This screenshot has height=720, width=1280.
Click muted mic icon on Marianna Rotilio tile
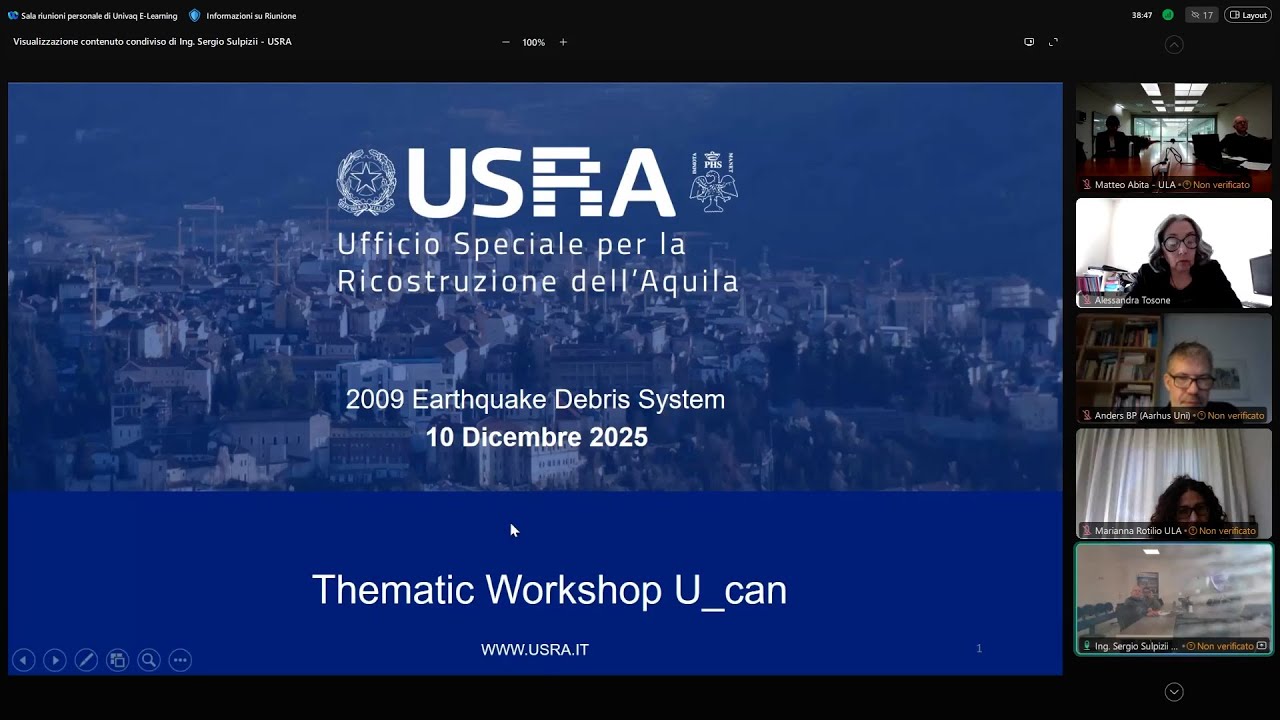1087,531
